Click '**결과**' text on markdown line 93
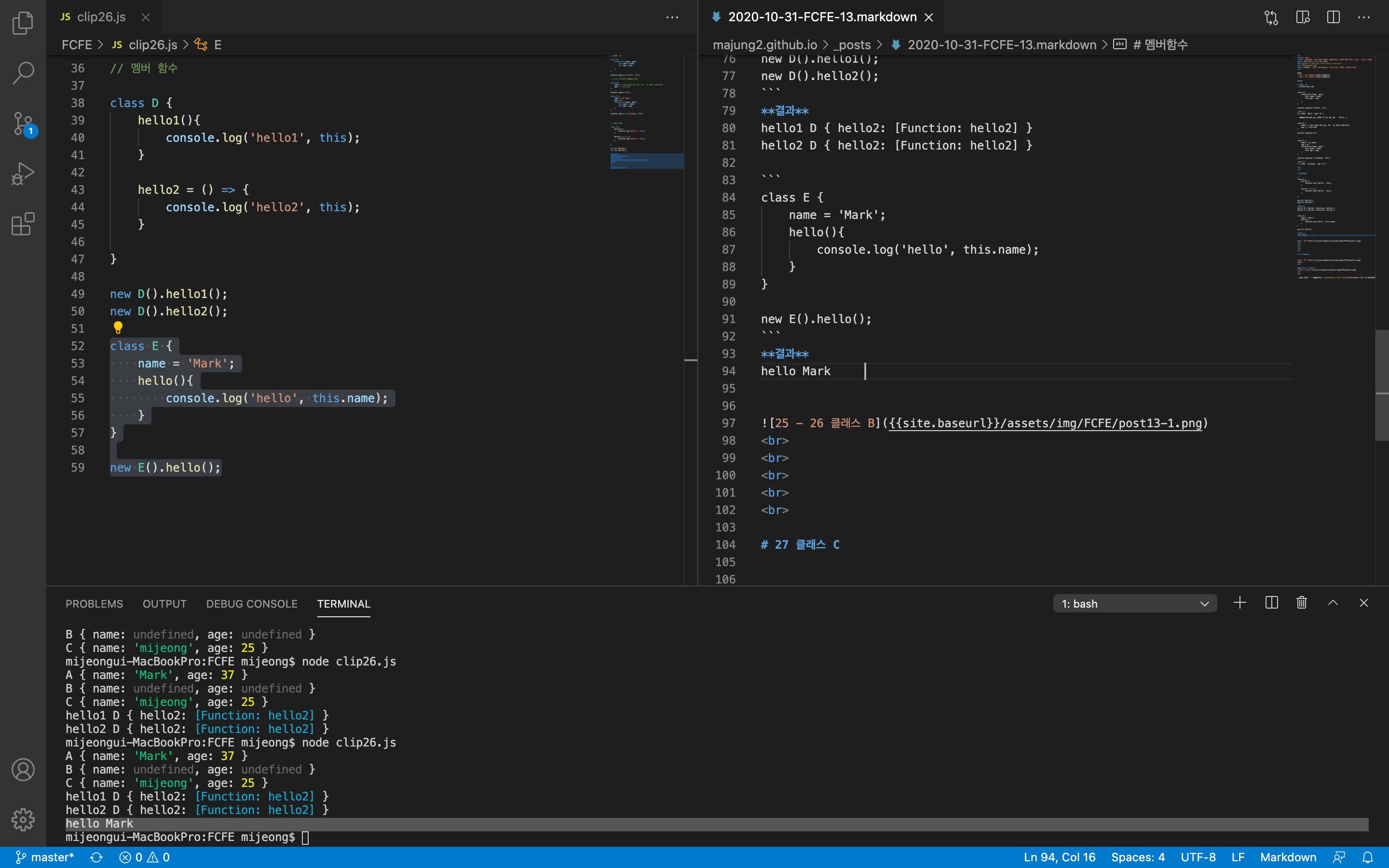 [x=785, y=353]
